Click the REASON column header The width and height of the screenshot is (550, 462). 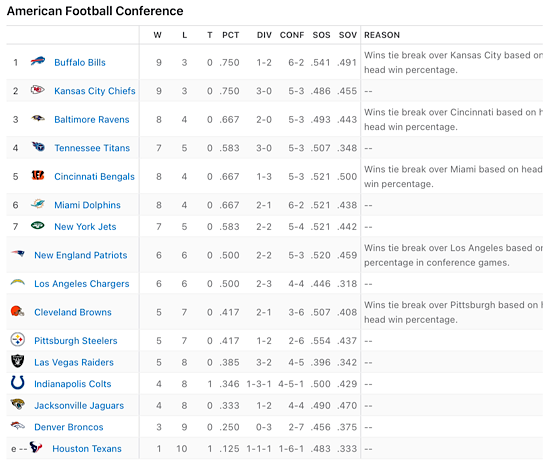(x=382, y=35)
